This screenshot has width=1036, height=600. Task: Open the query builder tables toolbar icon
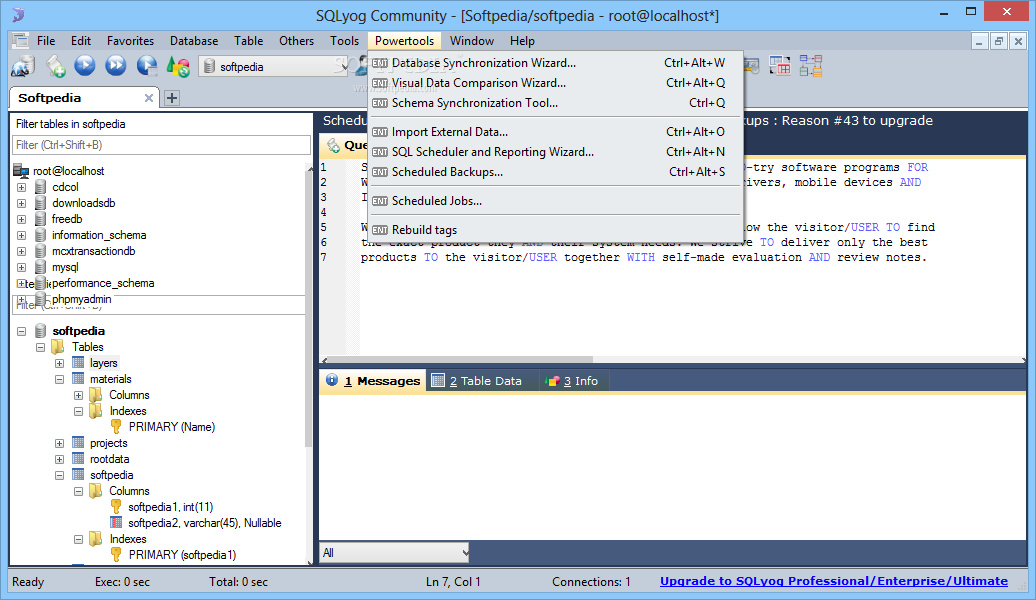coord(780,65)
